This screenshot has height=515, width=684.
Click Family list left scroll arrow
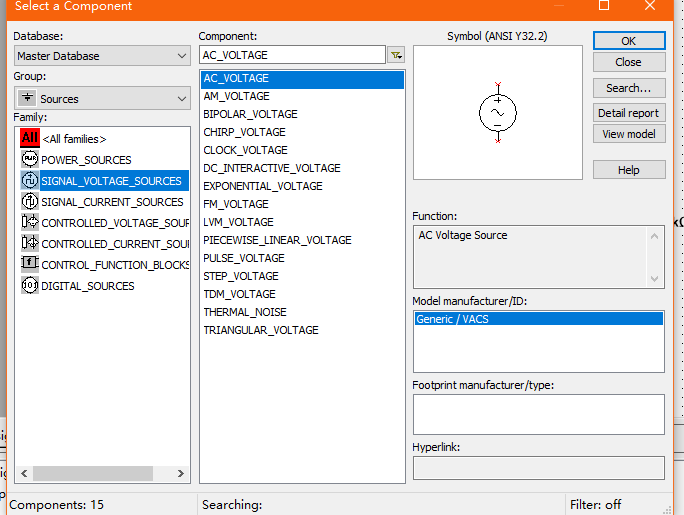24,473
